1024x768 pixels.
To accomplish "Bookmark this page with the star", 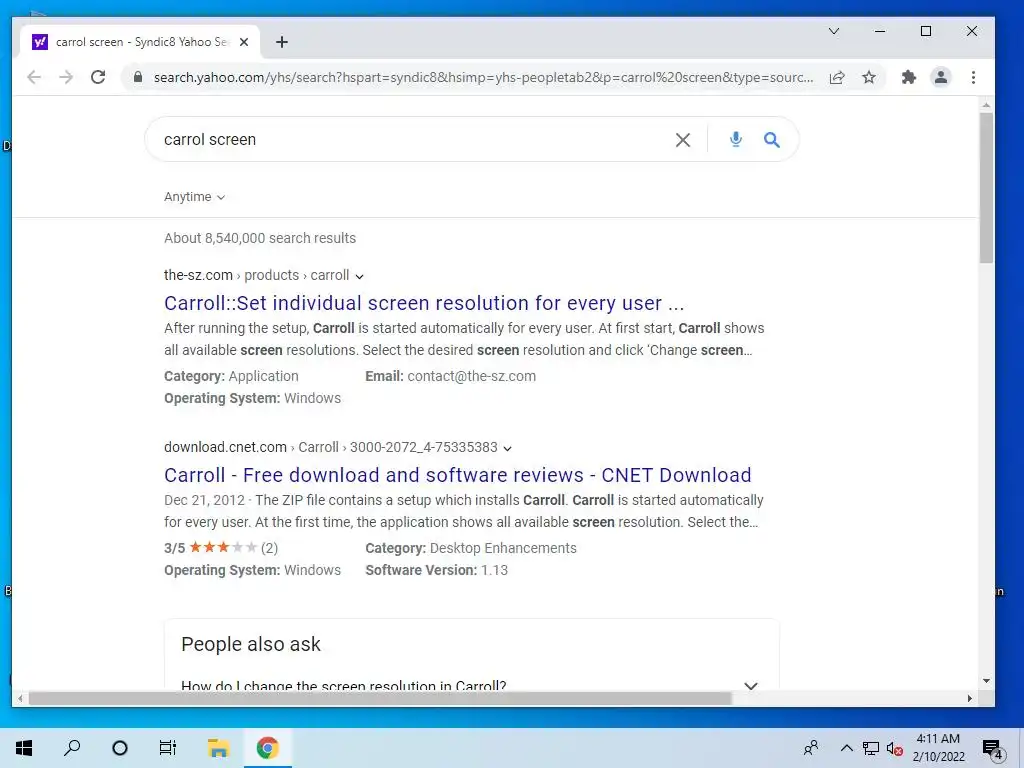I will [x=869, y=77].
